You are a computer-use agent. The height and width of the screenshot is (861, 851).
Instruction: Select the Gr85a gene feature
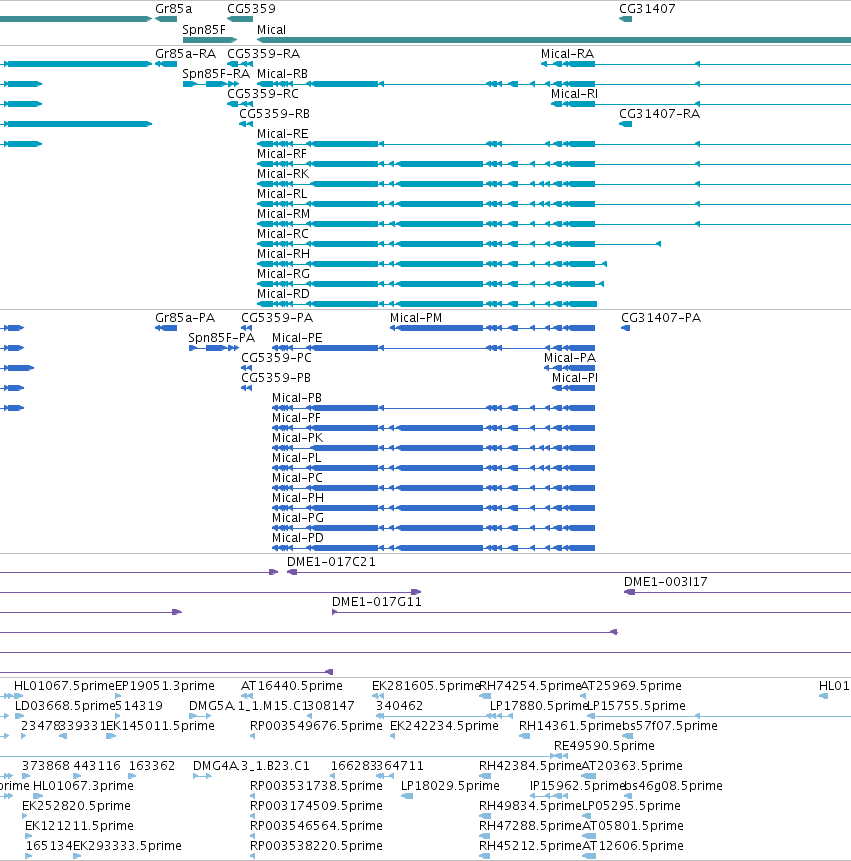pos(166,19)
